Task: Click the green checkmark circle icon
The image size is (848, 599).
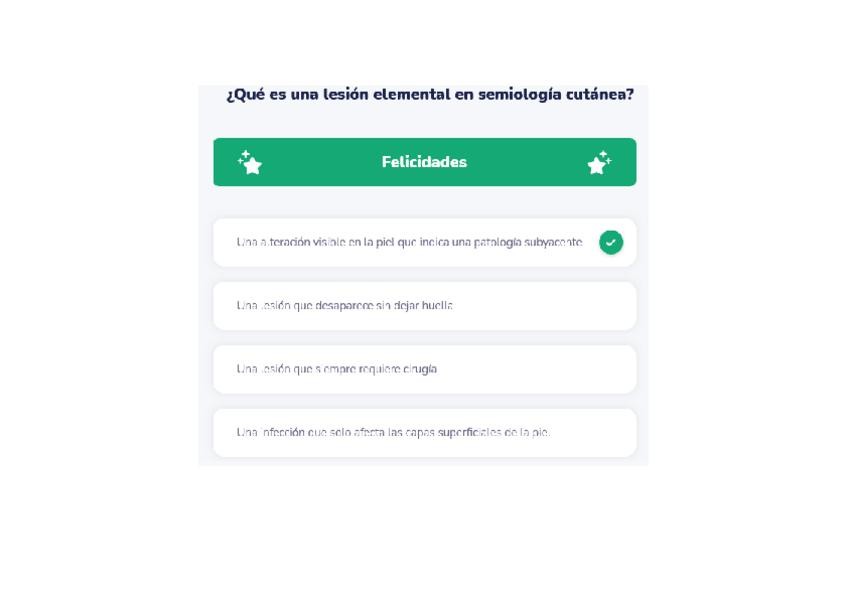Action: pos(610,242)
